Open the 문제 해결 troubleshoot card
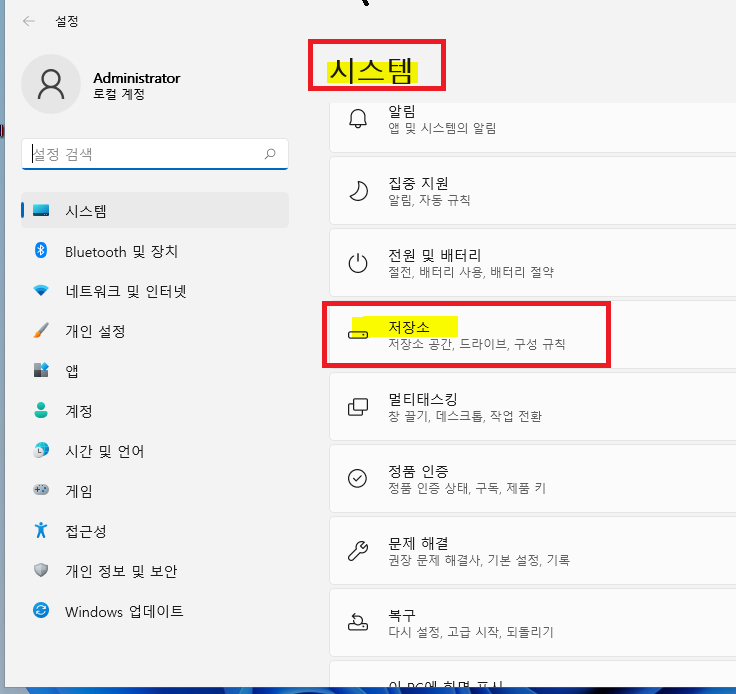The width and height of the screenshot is (736, 694). tap(533, 550)
